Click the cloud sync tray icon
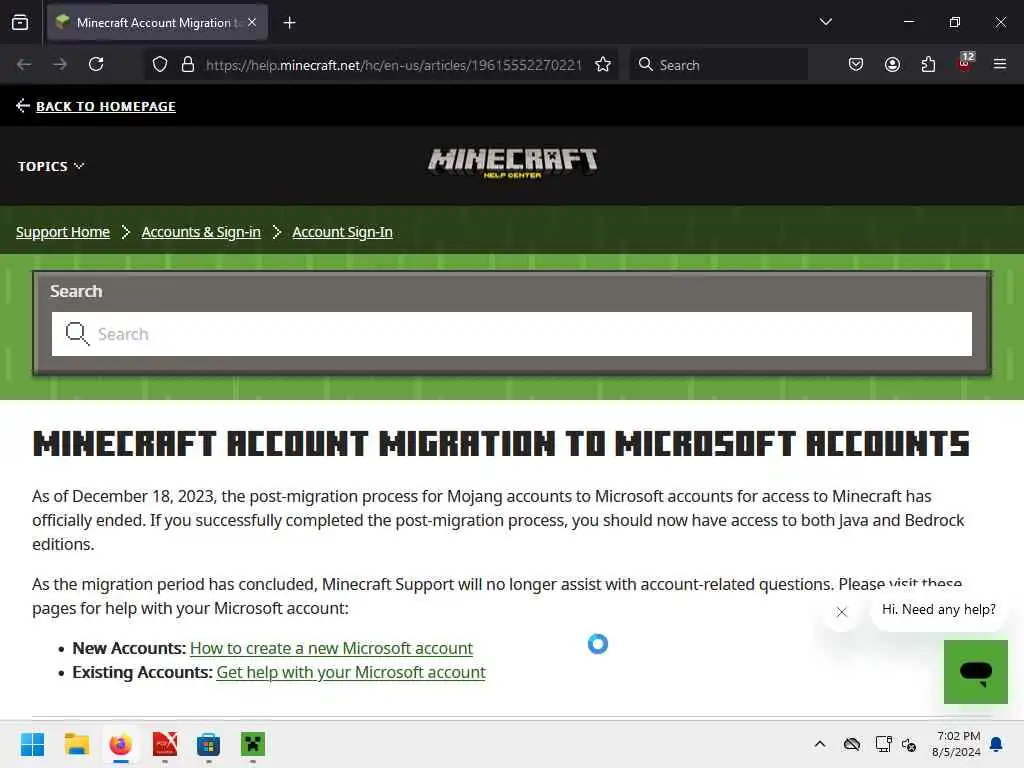Image resolution: width=1024 pixels, height=768 pixels. [x=852, y=744]
